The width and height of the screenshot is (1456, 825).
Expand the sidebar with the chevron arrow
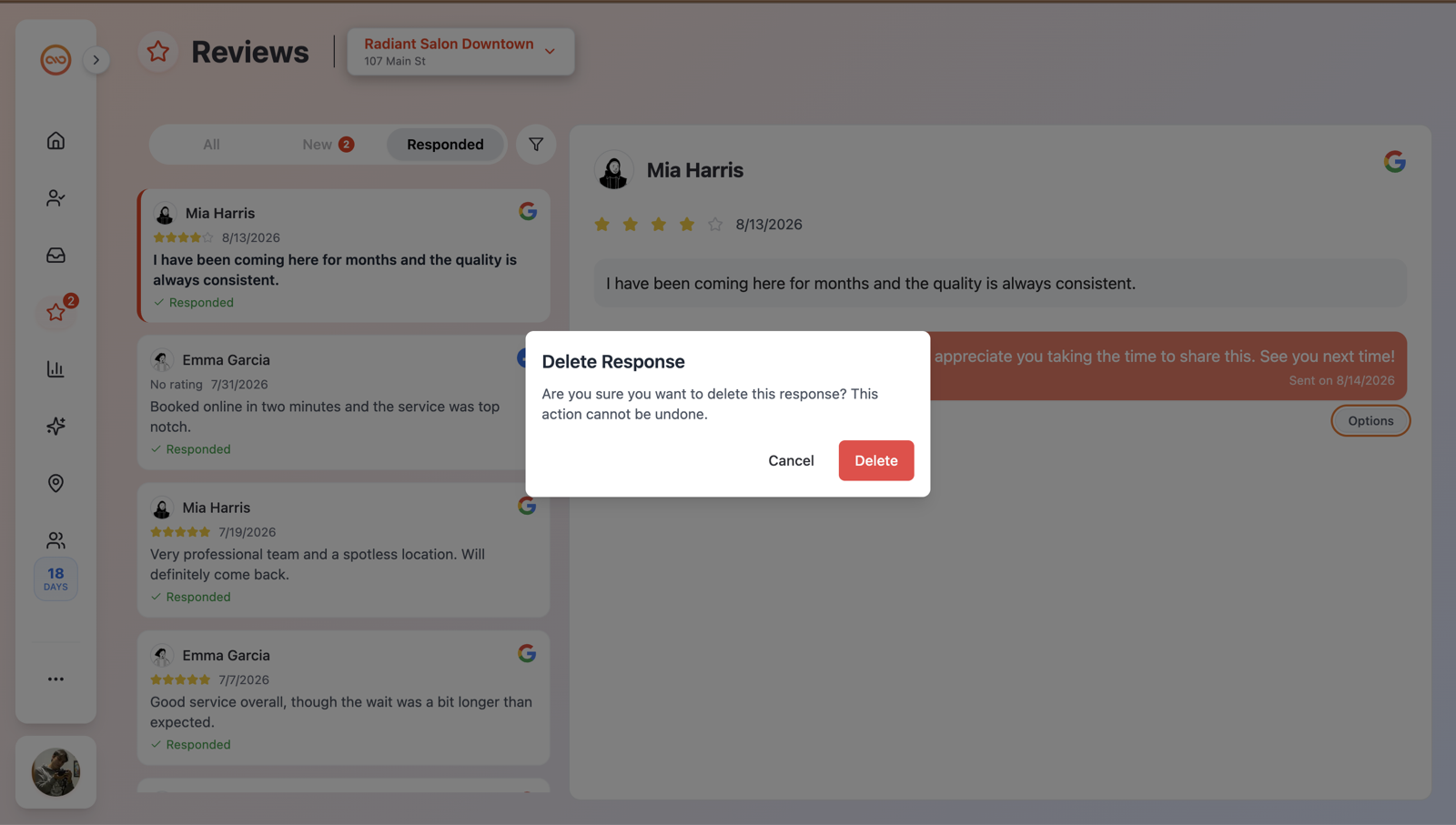pos(96,60)
